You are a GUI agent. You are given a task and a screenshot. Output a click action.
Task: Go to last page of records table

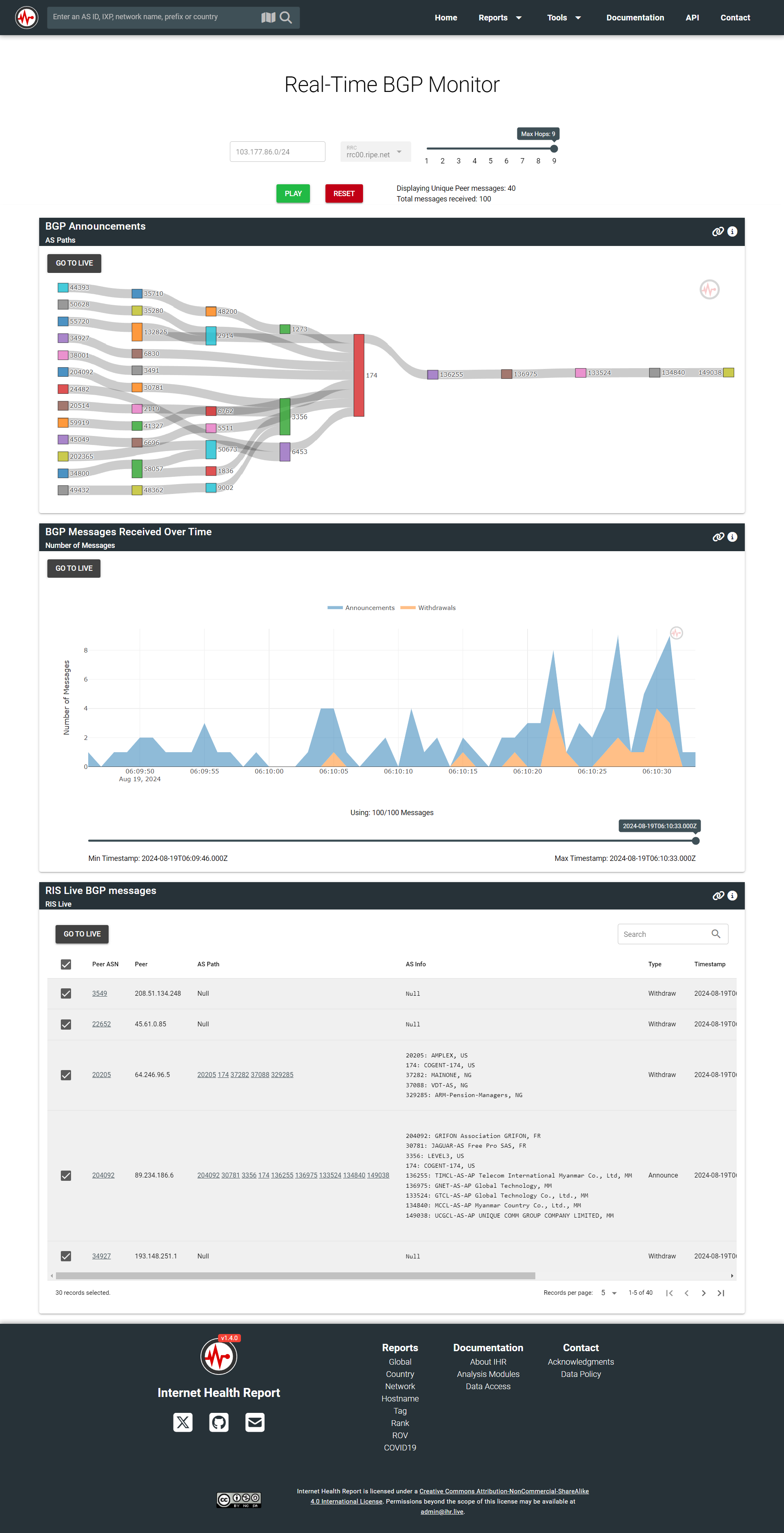[721, 1293]
